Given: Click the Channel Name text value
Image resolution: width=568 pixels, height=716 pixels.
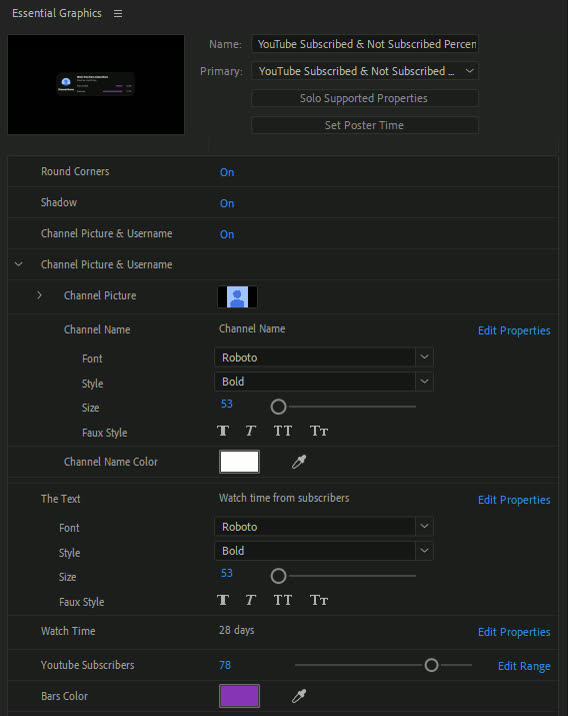Looking at the screenshot, I should coord(252,328).
